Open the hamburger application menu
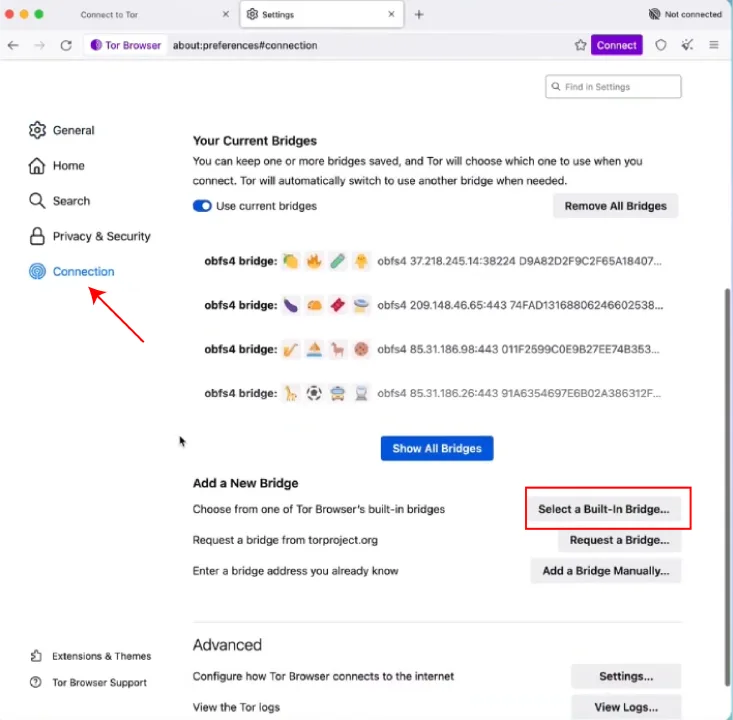Image resolution: width=733 pixels, height=720 pixels. click(713, 45)
